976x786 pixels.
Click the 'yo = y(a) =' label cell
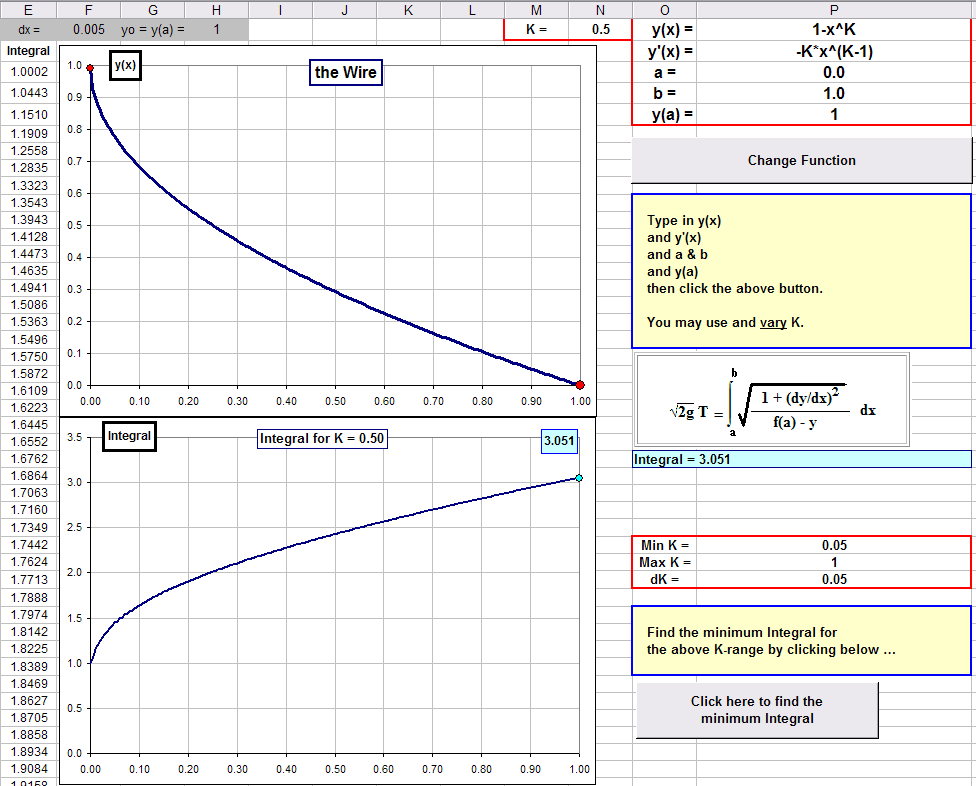point(152,29)
